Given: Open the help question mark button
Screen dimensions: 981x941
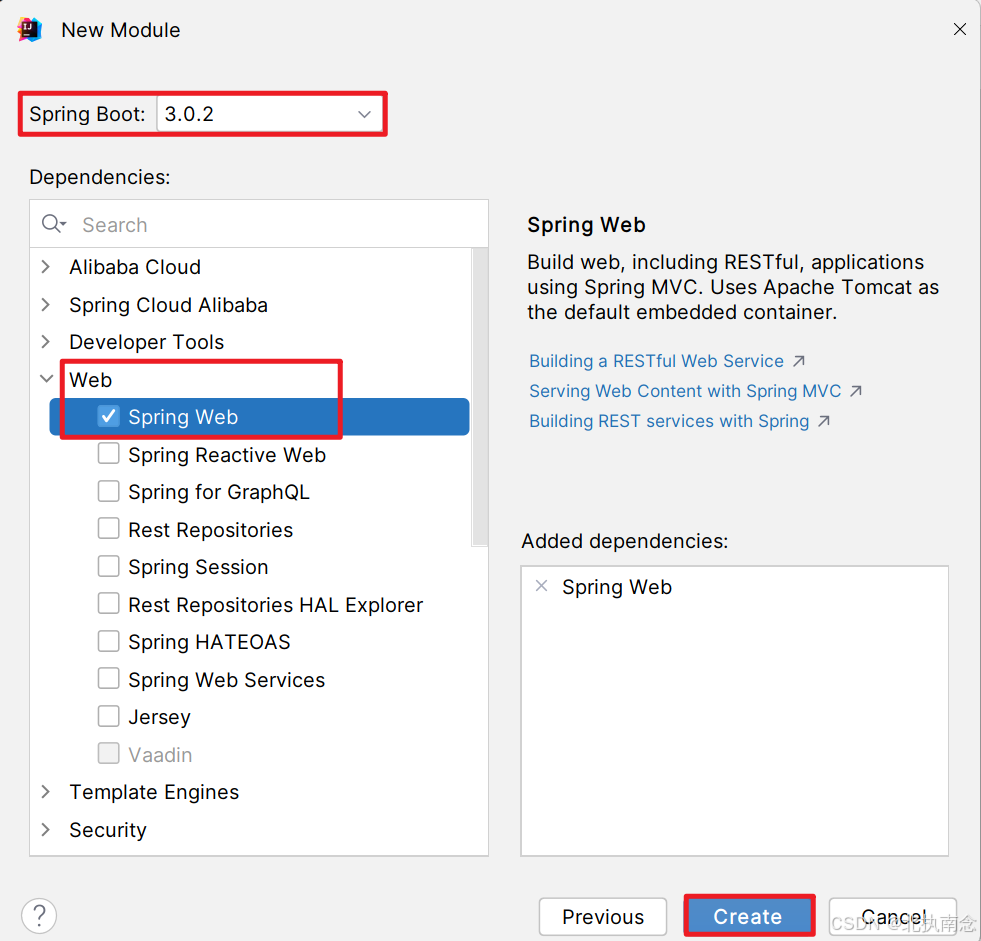Looking at the screenshot, I should click(39, 916).
